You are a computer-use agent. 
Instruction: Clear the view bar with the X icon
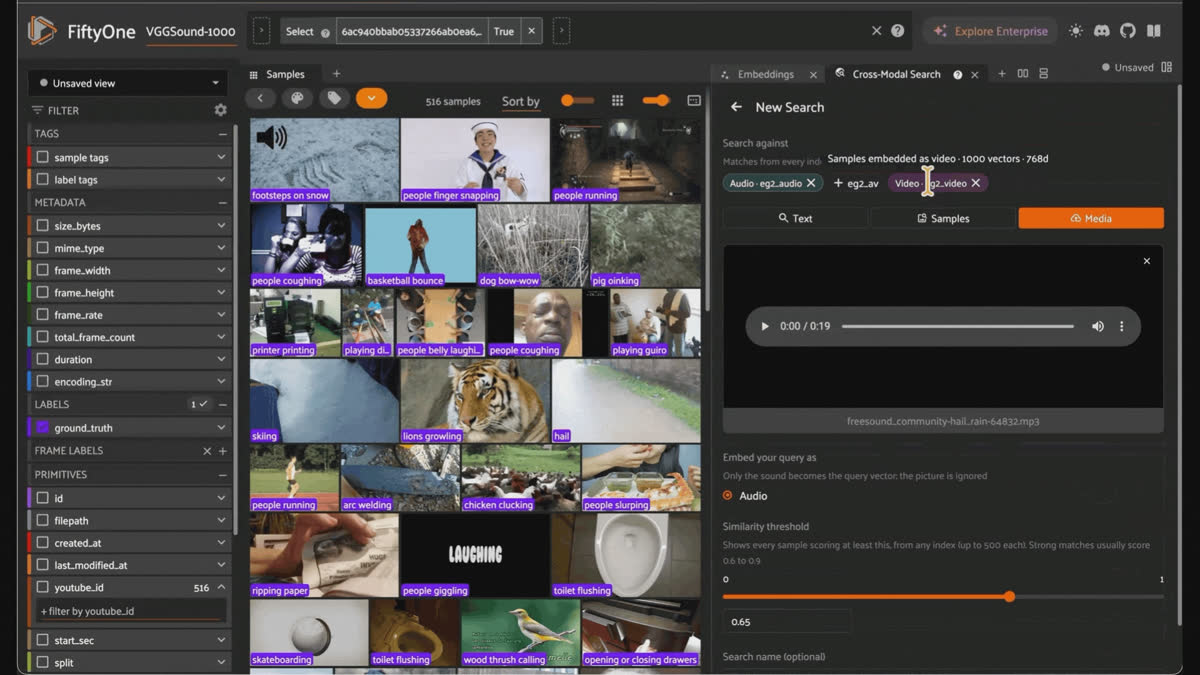(876, 31)
